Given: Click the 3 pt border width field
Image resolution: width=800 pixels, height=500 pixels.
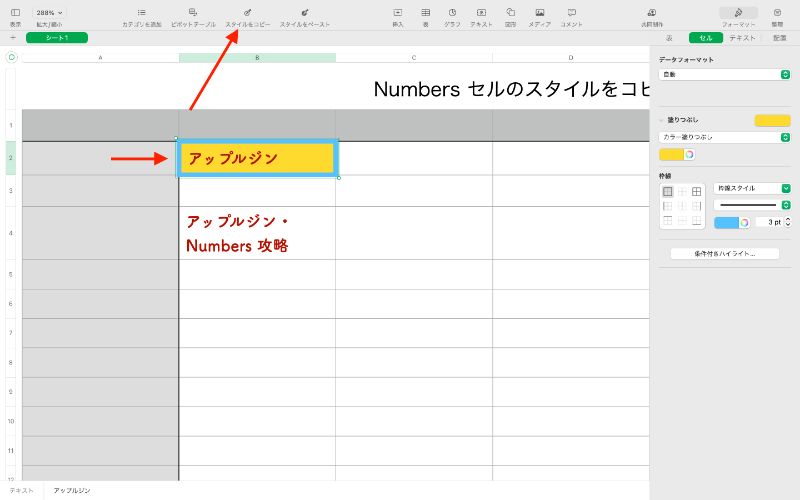Looking at the screenshot, I should coord(769,222).
